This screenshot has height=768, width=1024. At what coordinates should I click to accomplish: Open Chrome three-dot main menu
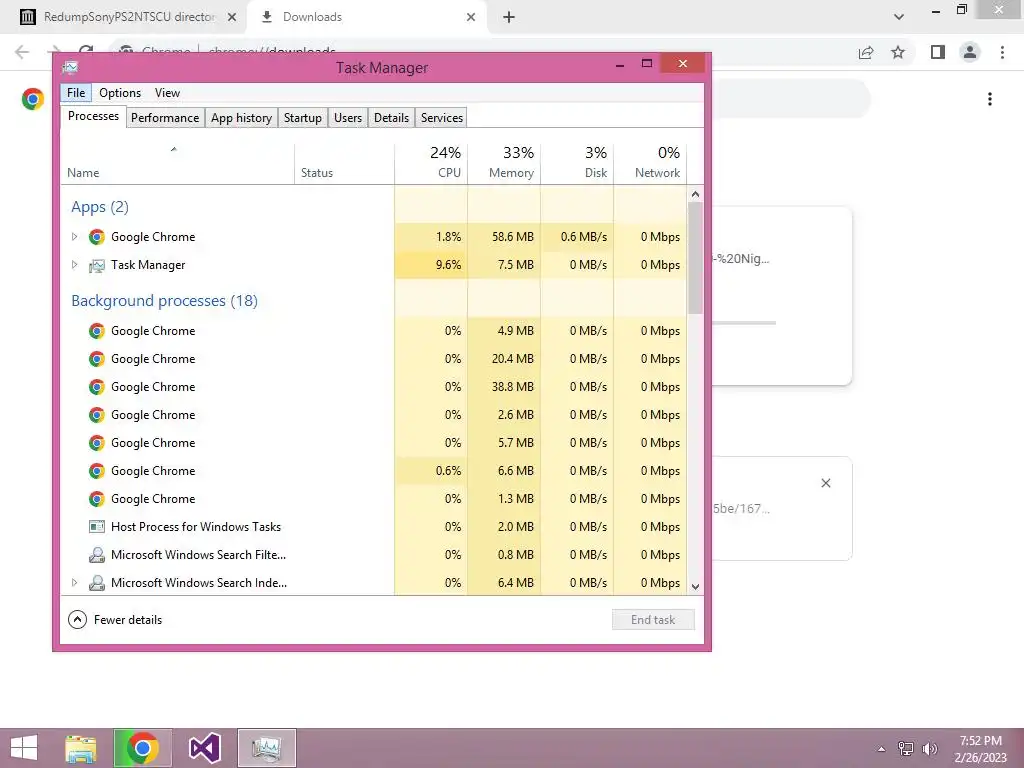(1002, 52)
